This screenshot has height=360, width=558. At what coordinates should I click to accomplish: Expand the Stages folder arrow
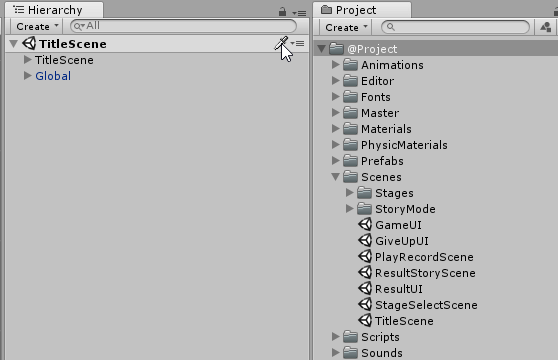[x=349, y=192]
